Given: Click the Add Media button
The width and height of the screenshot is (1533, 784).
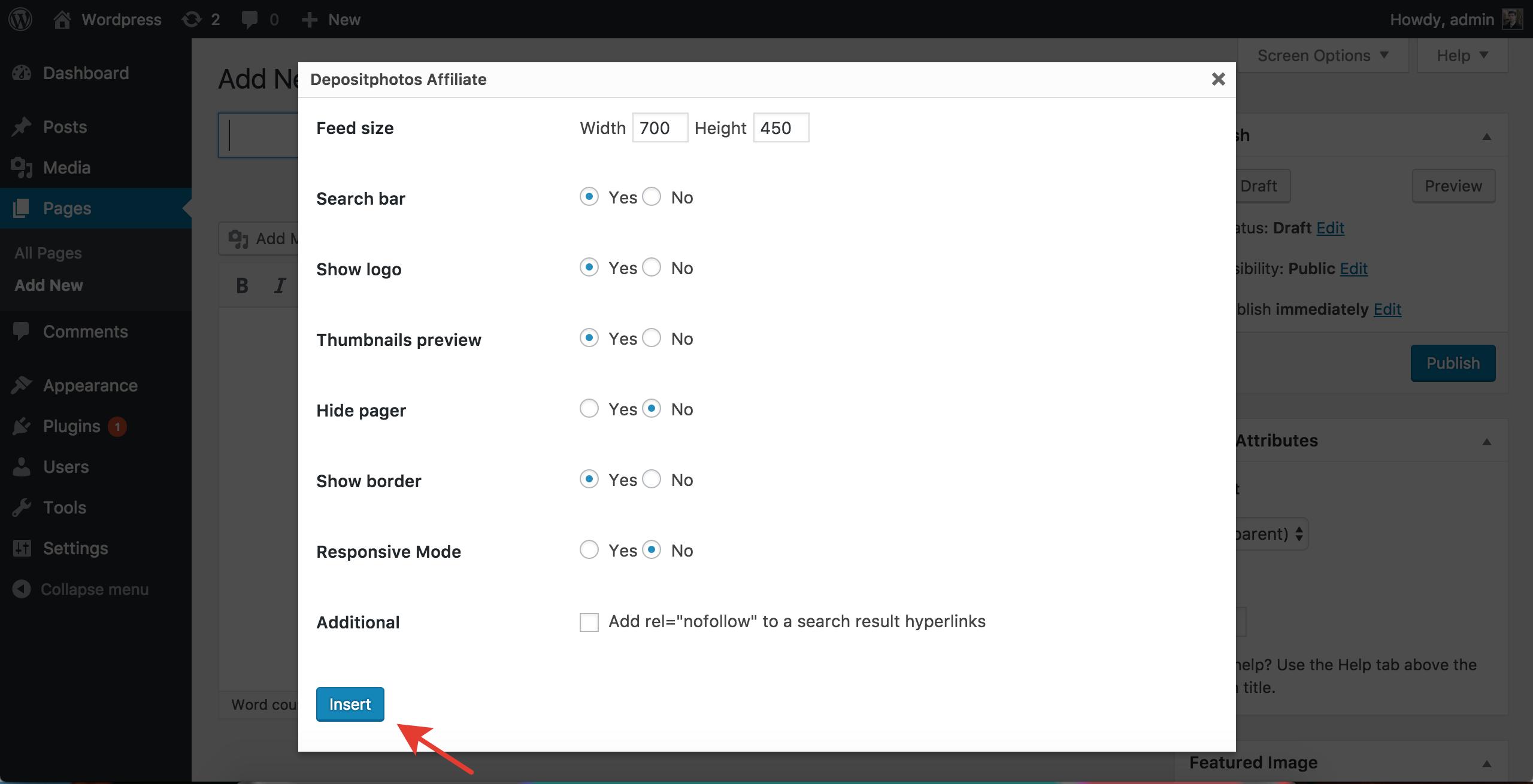Looking at the screenshot, I should coord(259,239).
